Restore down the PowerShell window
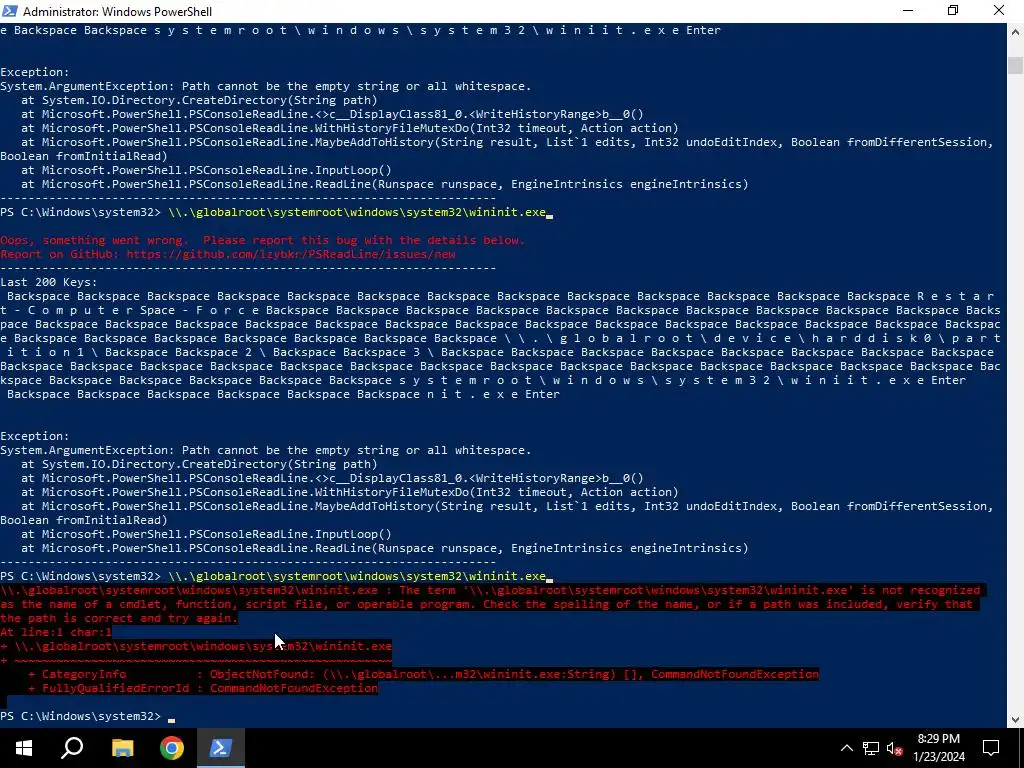1024x768 pixels. click(x=953, y=11)
